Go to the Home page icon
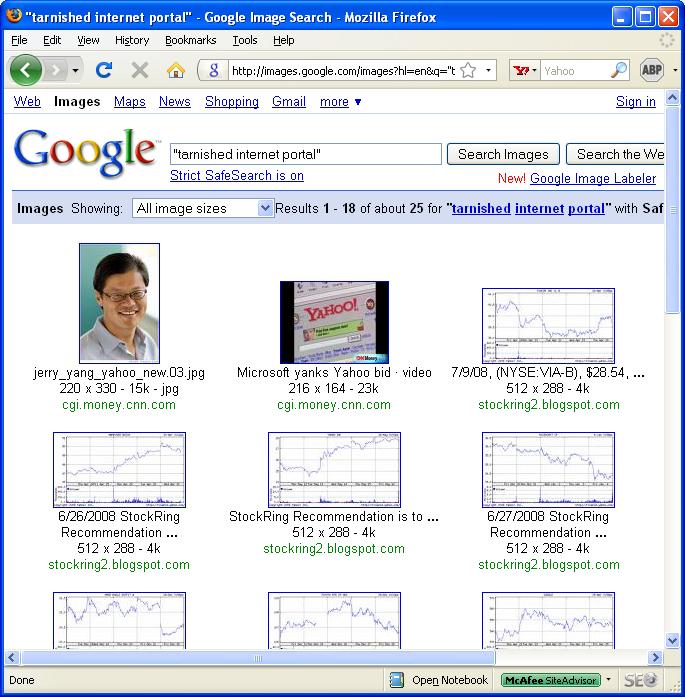 click(176, 70)
